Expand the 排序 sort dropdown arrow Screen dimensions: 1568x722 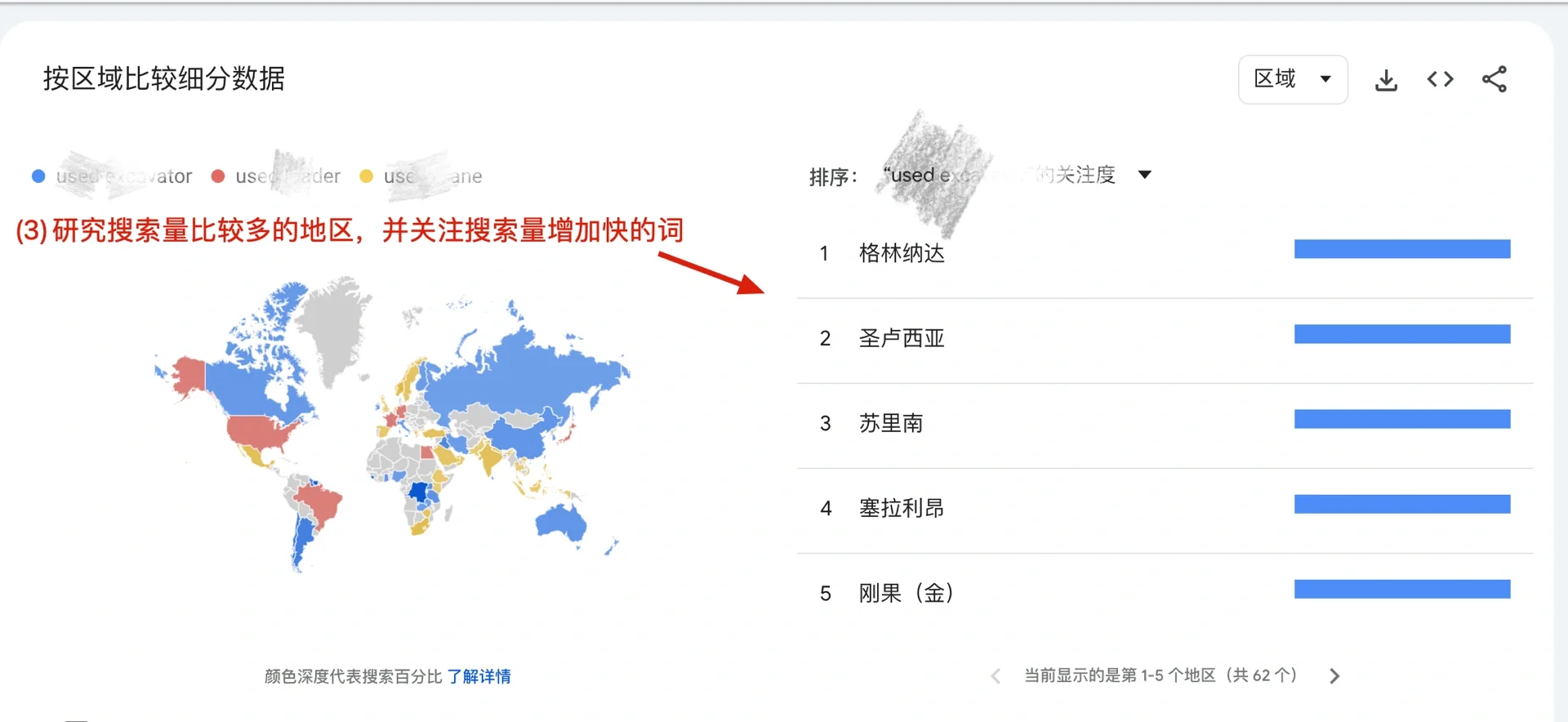pyautogui.click(x=1145, y=175)
